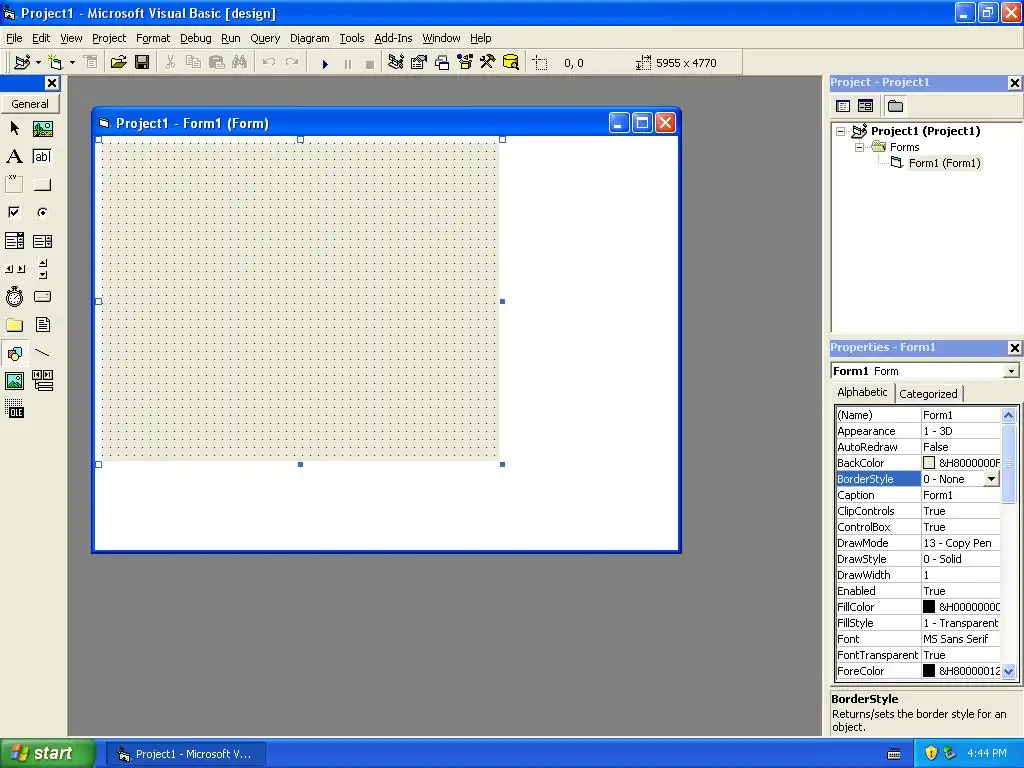
Task: Select the Shape control tool
Action: (x=14, y=353)
